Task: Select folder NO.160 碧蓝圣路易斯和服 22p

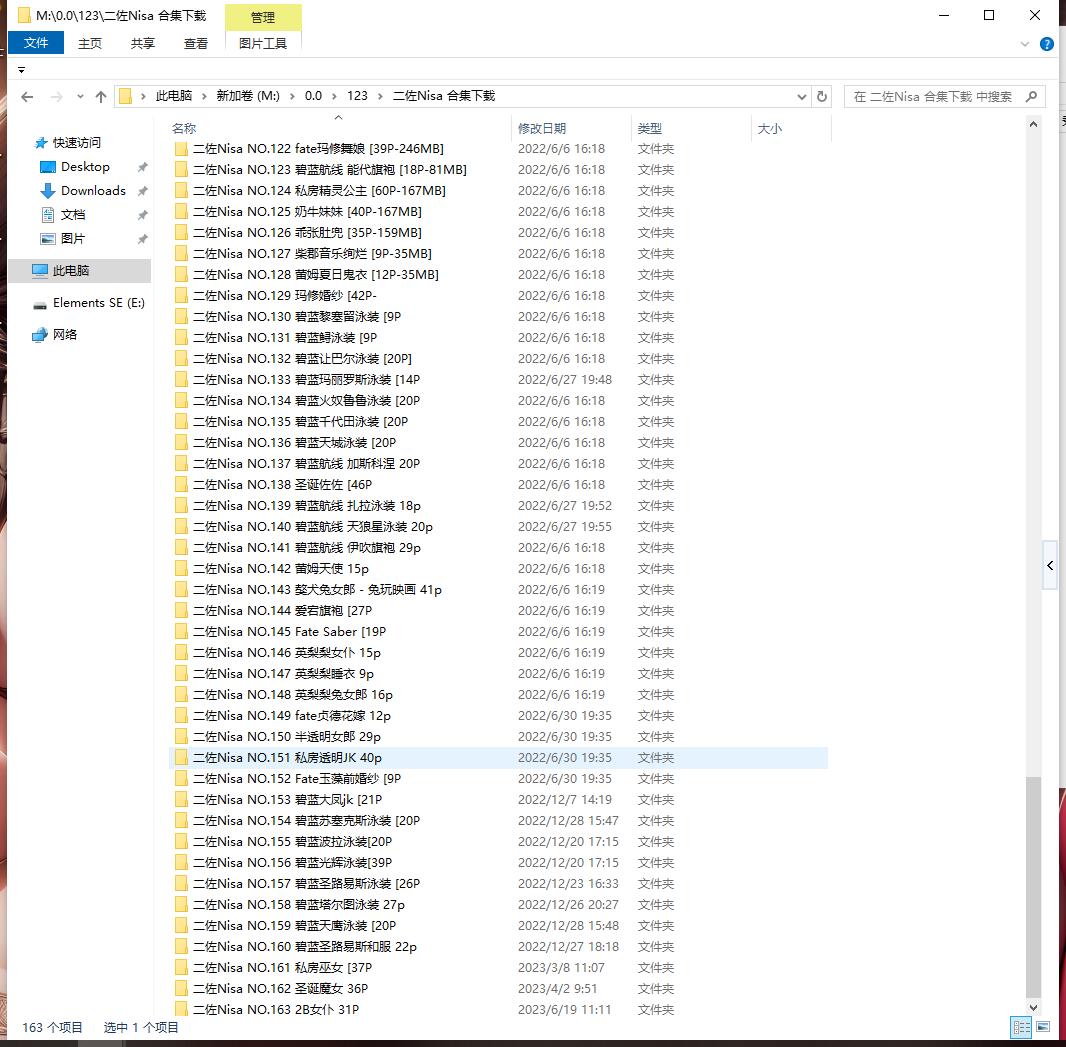Action: (498, 946)
